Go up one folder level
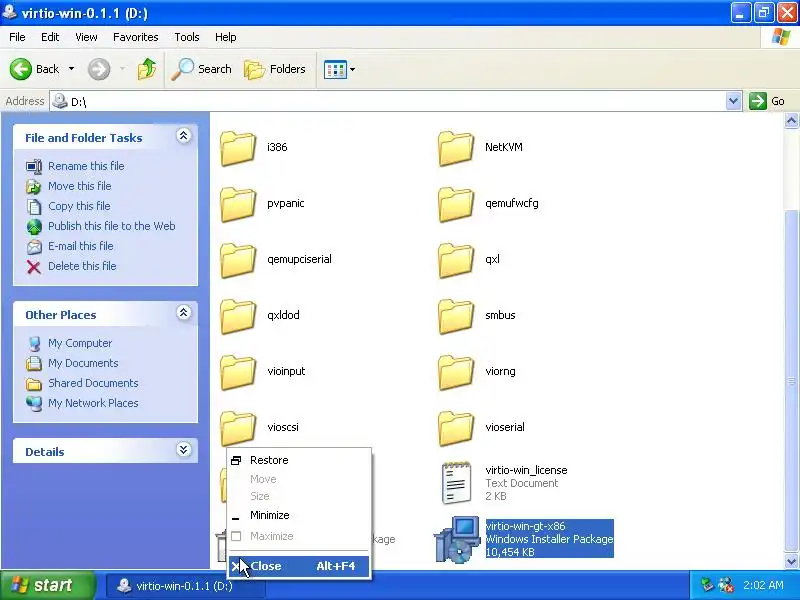 [147, 69]
